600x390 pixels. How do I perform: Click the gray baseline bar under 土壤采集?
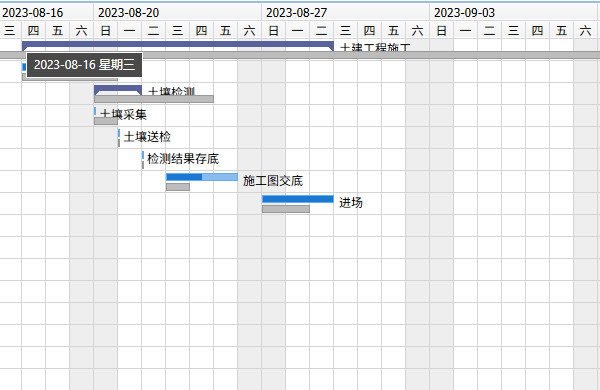coord(106,121)
